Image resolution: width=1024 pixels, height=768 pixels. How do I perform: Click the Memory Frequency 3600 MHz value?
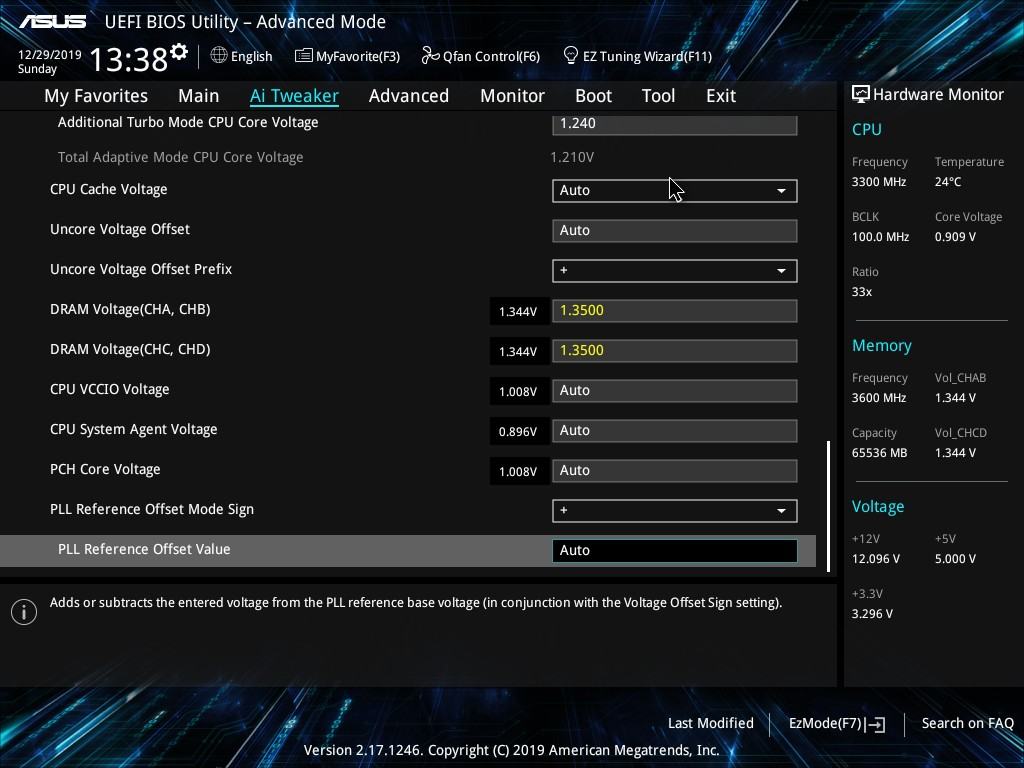(879, 398)
